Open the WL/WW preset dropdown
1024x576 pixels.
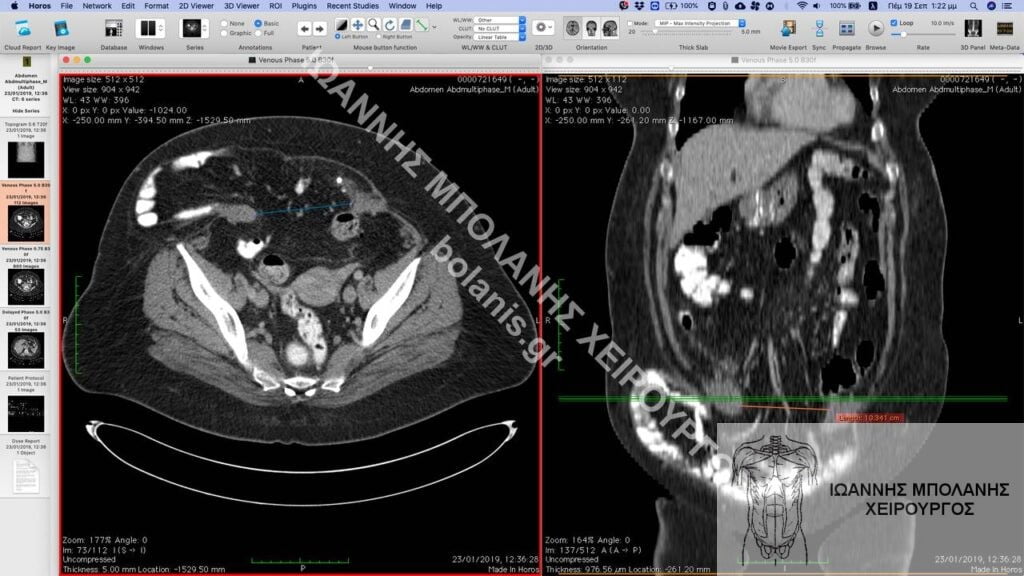tap(500, 20)
